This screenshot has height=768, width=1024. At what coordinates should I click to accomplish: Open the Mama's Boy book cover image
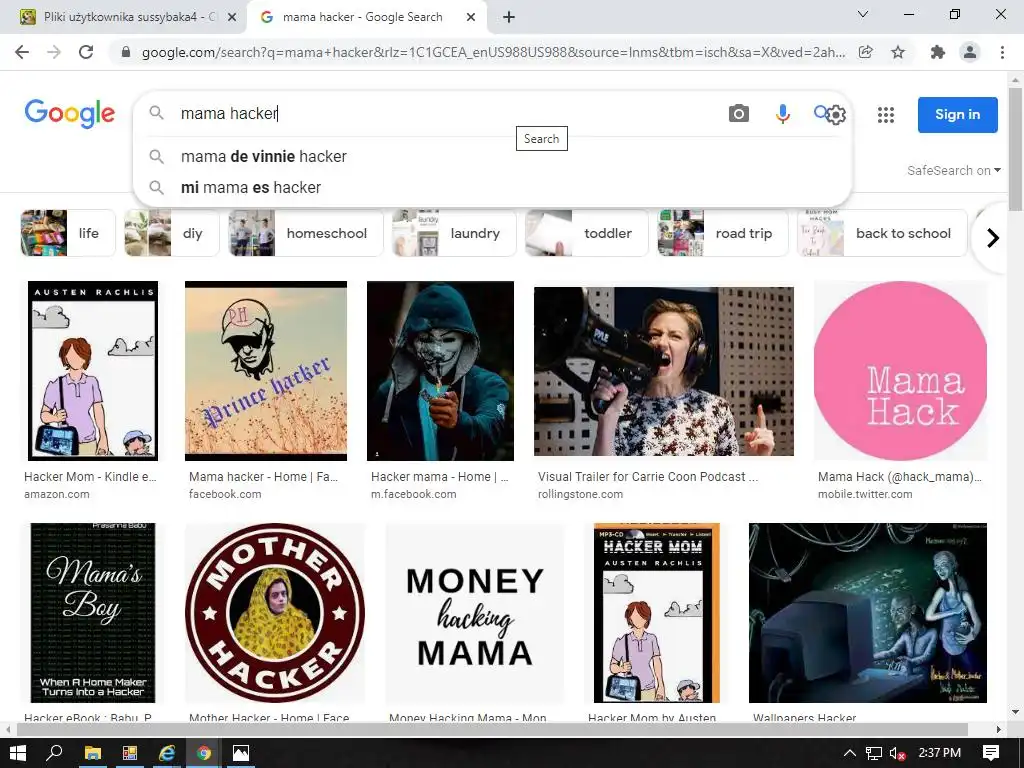tap(93, 613)
